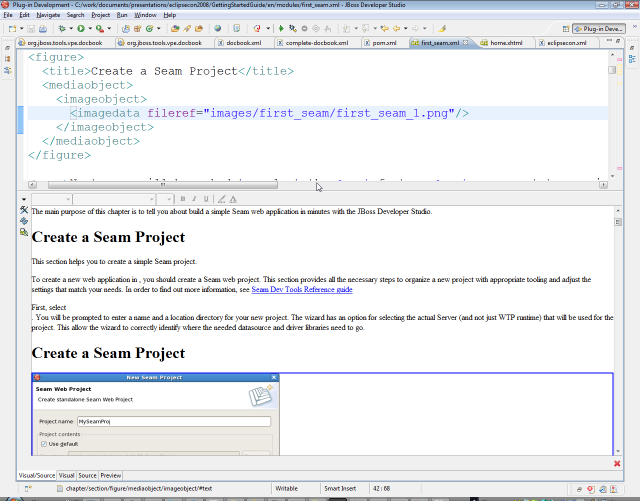The image size is (640, 501).
Task: Click the Debug bug icon
Action: (62, 29)
